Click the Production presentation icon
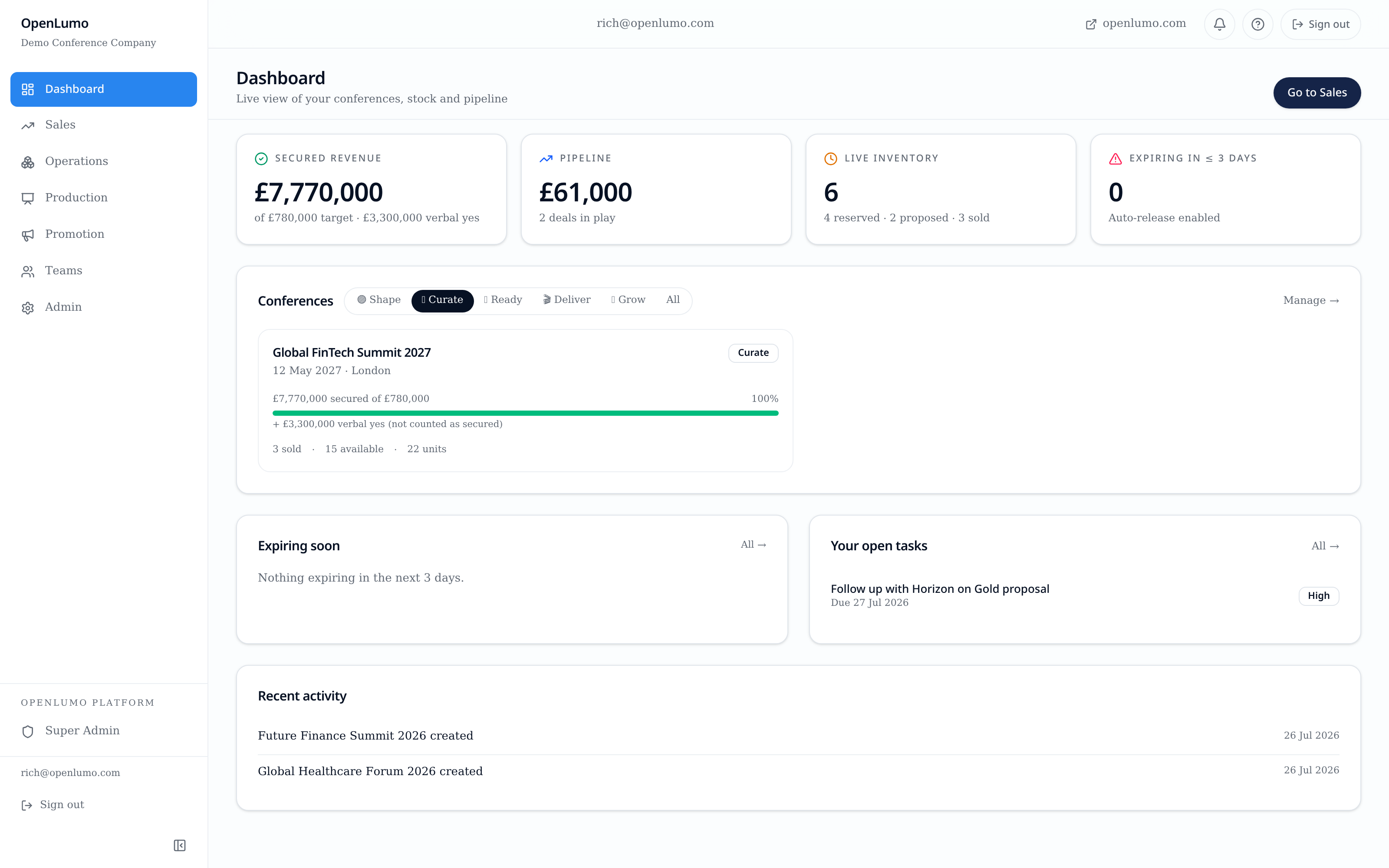This screenshot has width=1389, height=868. (x=27, y=199)
